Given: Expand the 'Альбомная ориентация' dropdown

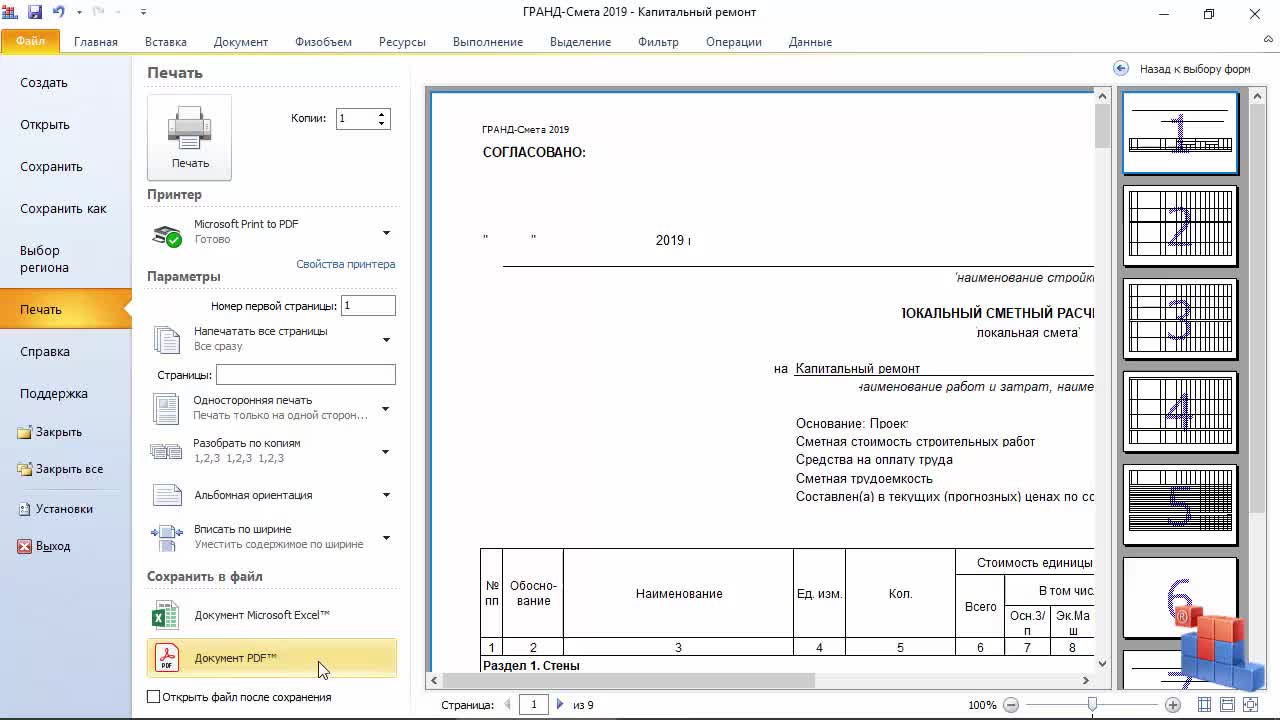Looking at the screenshot, I should click(x=386, y=495).
